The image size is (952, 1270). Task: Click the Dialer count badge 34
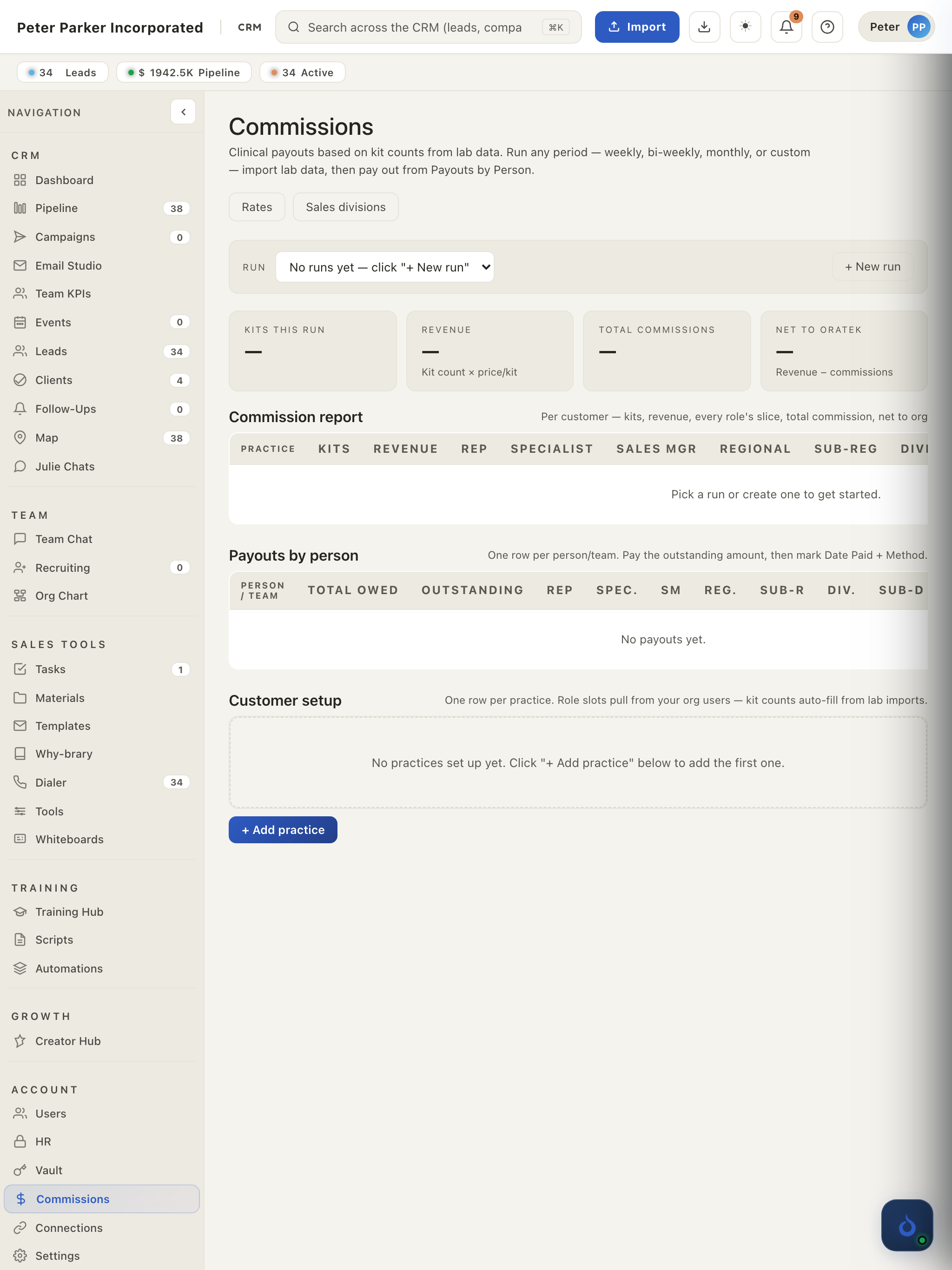[176, 782]
